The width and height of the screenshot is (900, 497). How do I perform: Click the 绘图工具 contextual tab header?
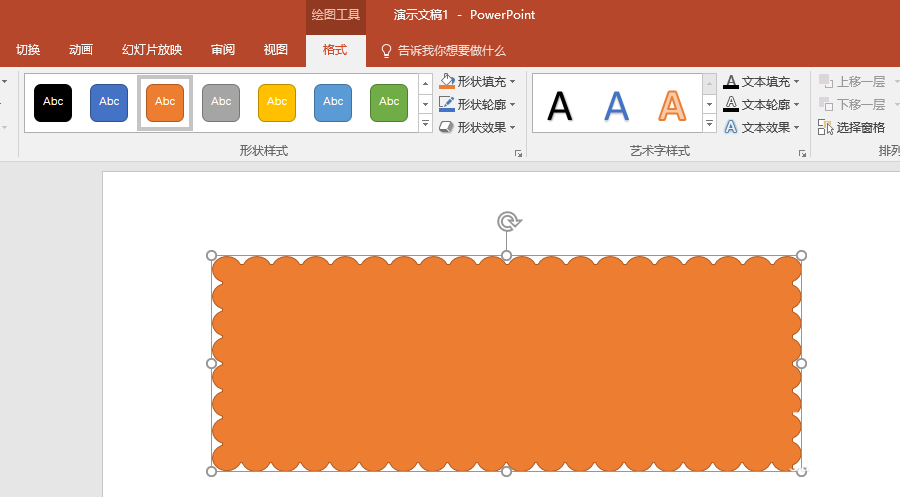tap(336, 15)
